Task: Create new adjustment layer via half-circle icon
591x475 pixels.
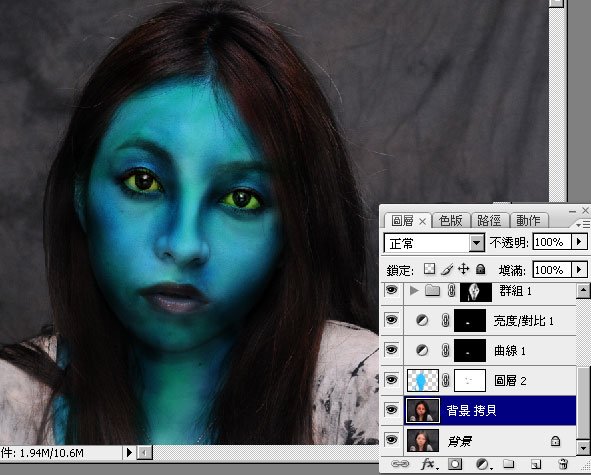Action: [x=483, y=464]
